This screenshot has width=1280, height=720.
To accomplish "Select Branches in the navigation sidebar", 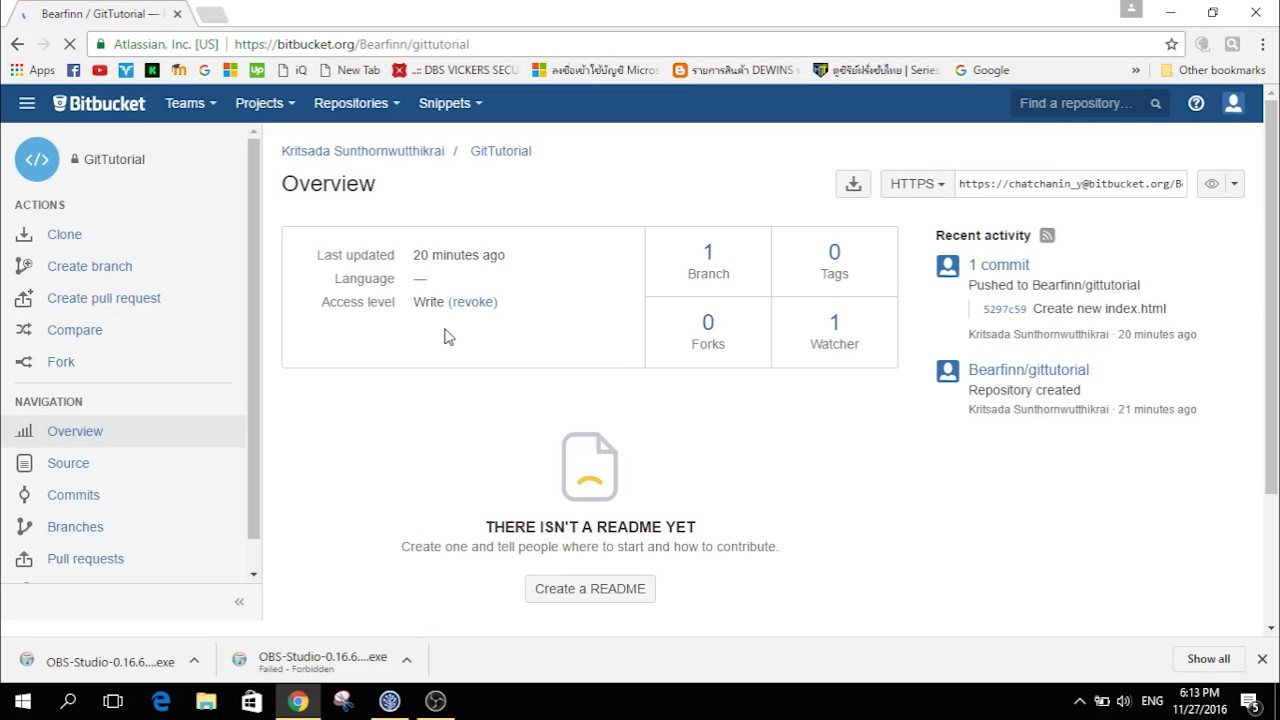I will click(x=75, y=527).
